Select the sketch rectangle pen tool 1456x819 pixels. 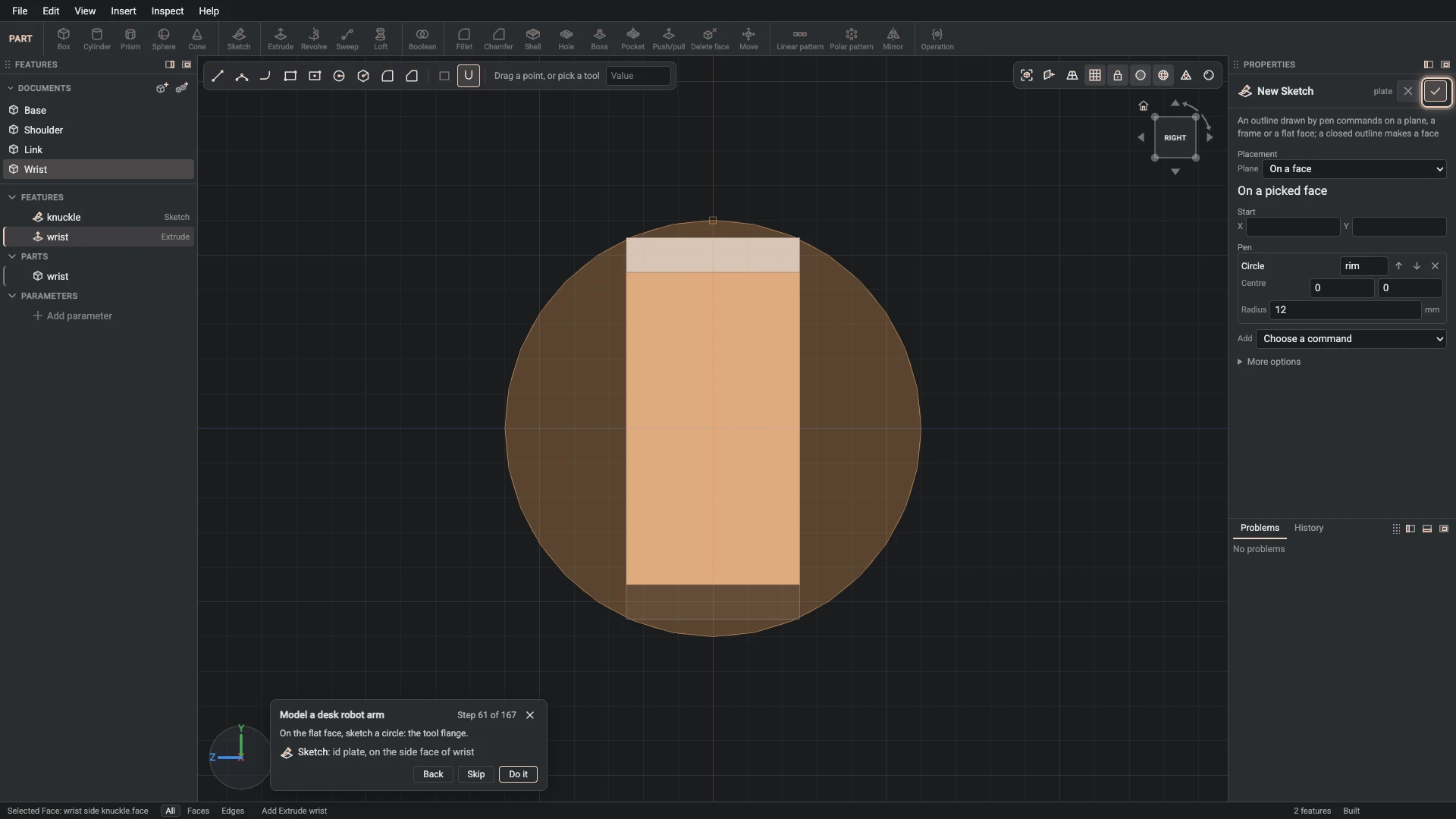click(x=290, y=76)
